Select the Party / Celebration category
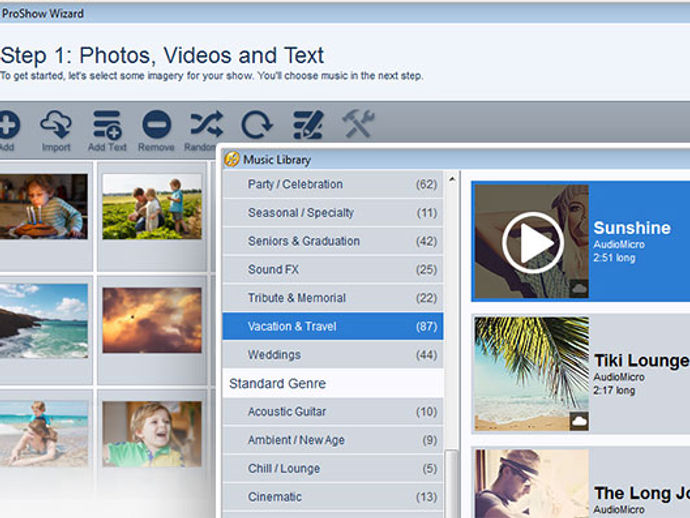The height and width of the screenshot is (518, 690). [333, 184]
